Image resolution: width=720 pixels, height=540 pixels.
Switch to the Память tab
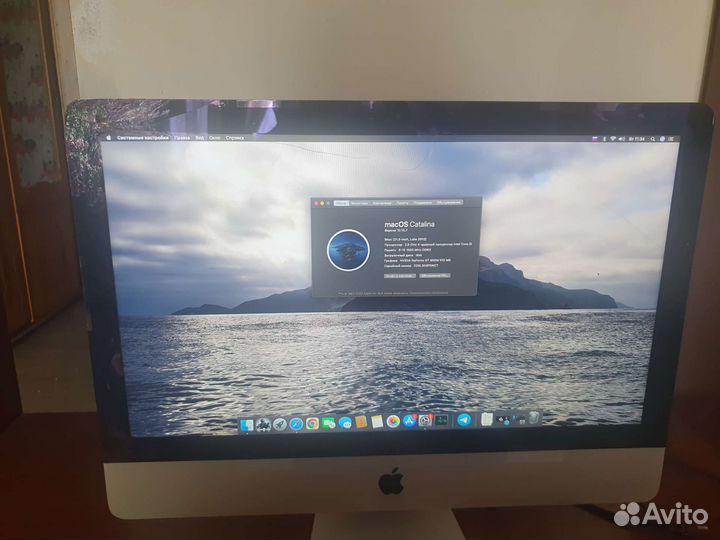point(402,203)
